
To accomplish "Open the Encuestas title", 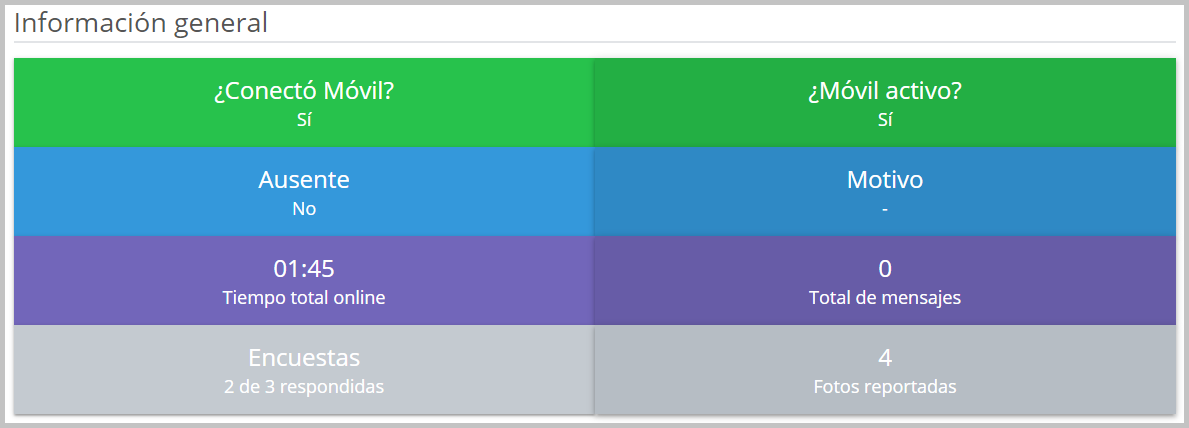I will pyautogui.click(x=304, y=357).
